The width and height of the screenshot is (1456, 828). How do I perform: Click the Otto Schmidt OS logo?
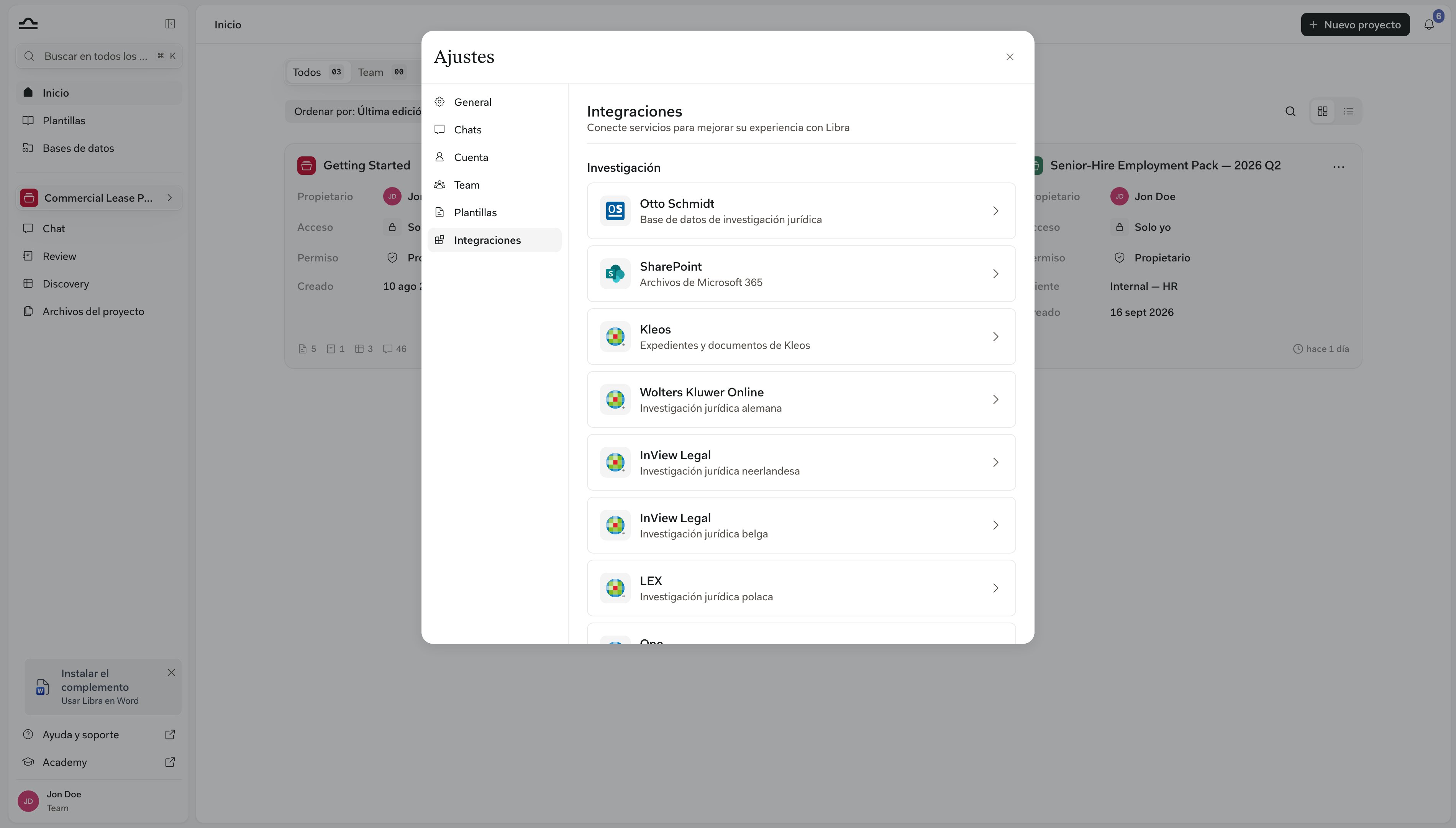615,211
